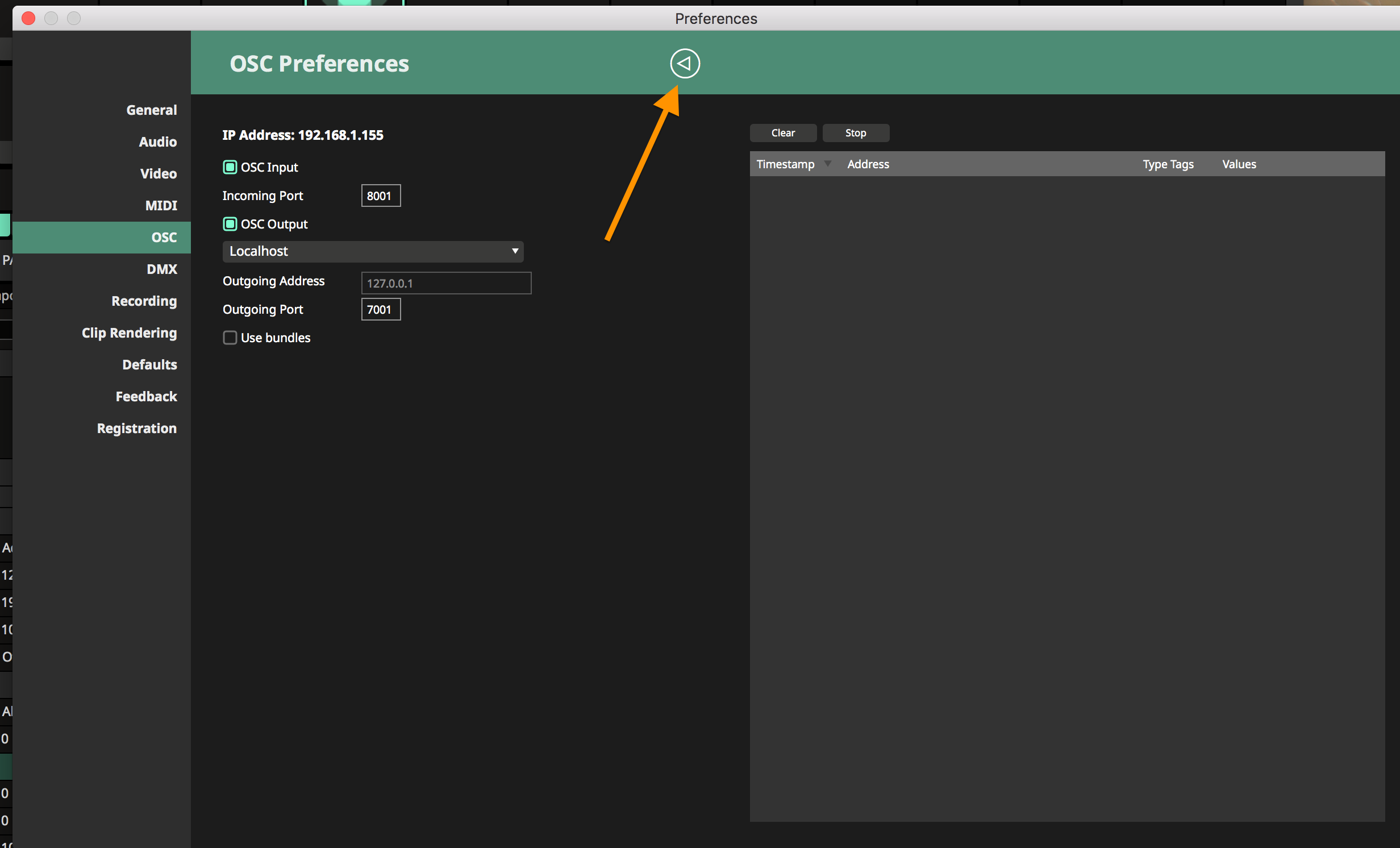
Task: Open the Localhost output dropdown
Action: [x=373, y=251]
